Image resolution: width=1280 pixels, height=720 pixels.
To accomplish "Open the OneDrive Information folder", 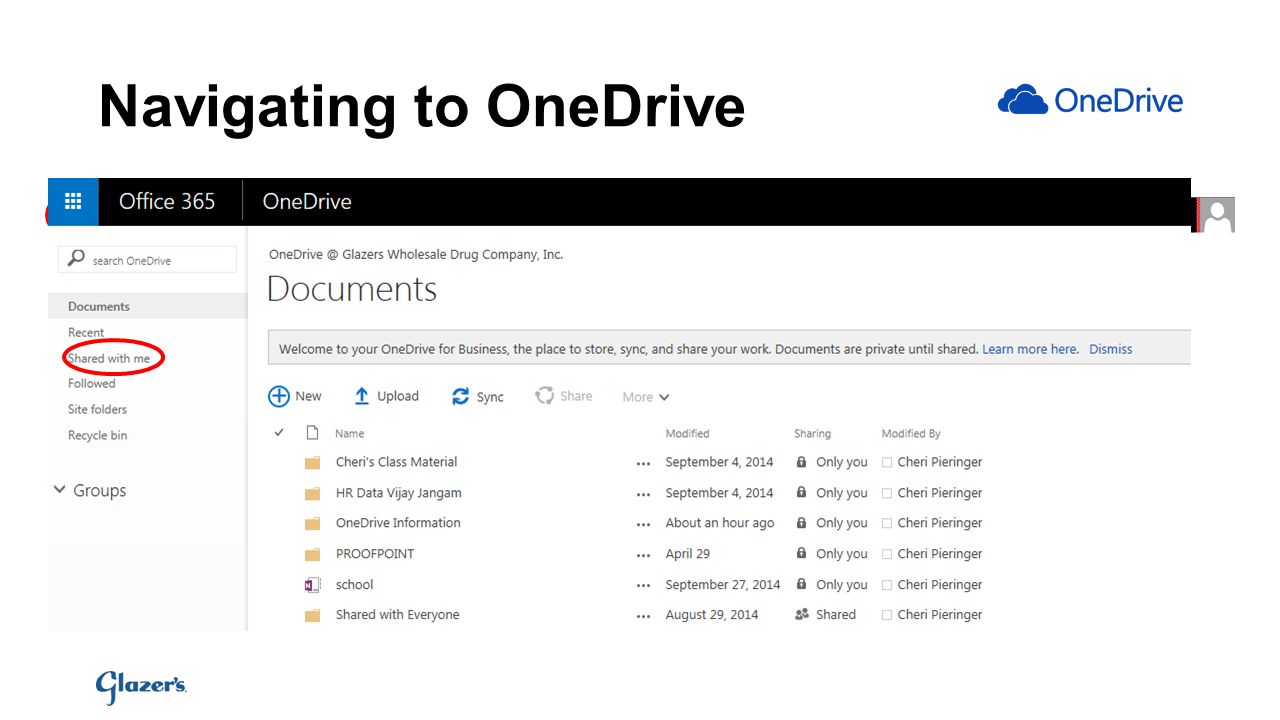I will click(398, 523).
